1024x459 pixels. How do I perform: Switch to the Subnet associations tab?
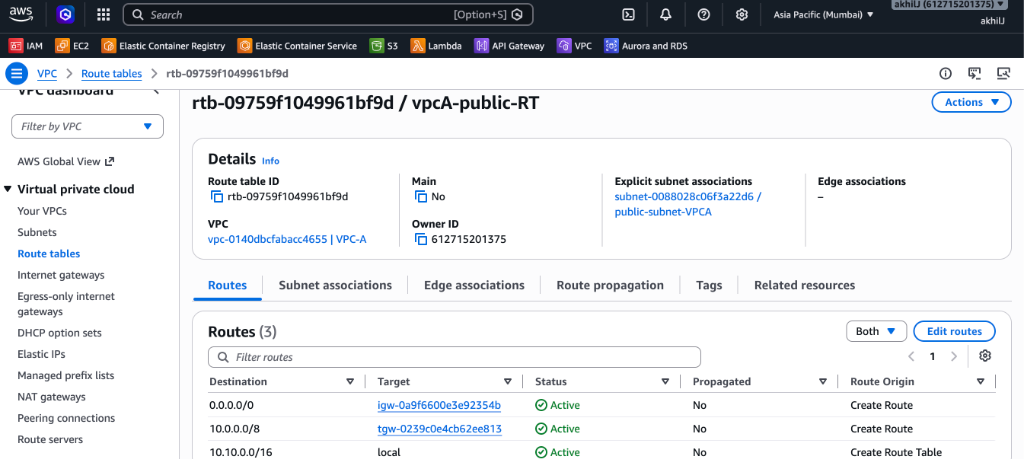[335, 285]
